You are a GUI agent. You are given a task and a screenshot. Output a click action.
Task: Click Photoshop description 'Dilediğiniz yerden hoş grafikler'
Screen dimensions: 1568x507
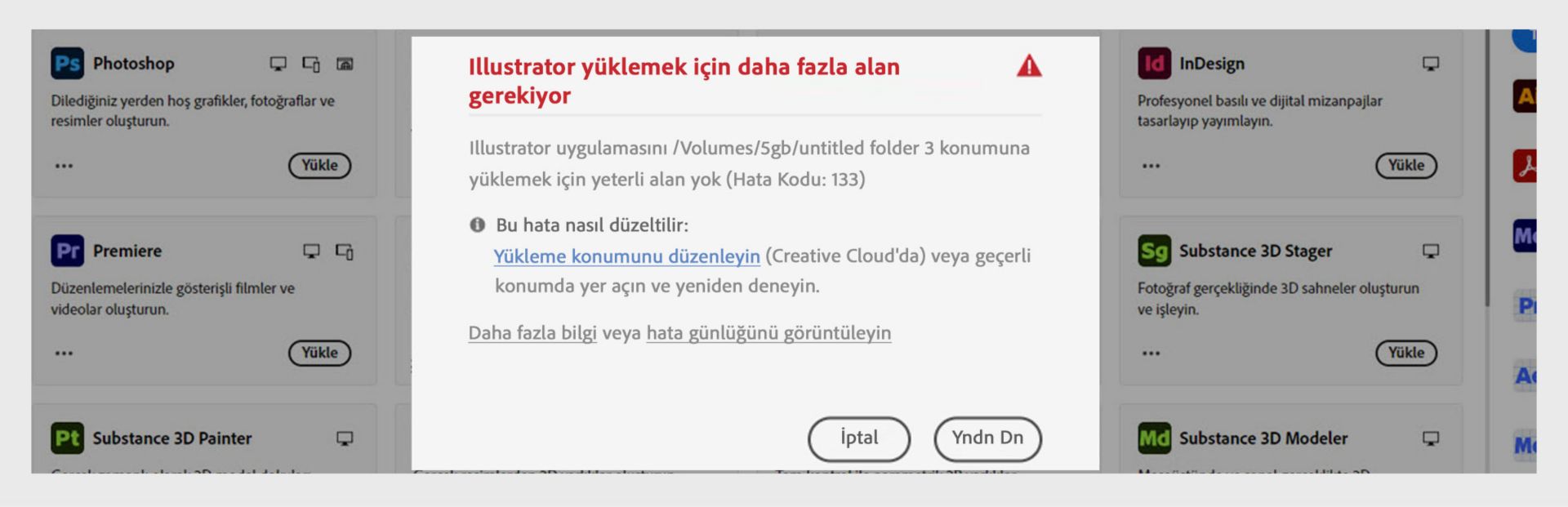coord(193,111)
